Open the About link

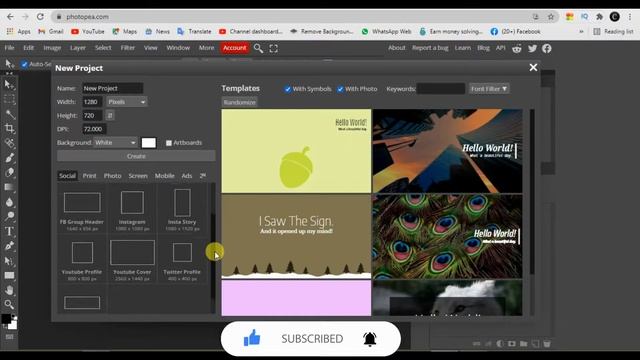point(396,48)
